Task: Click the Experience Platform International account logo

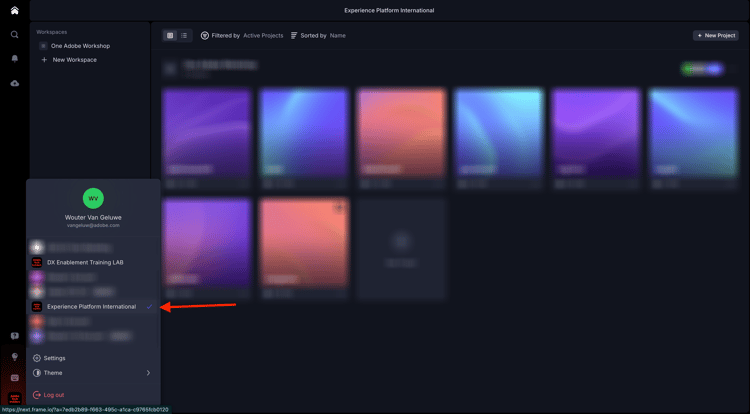Action: coord(37,306)
